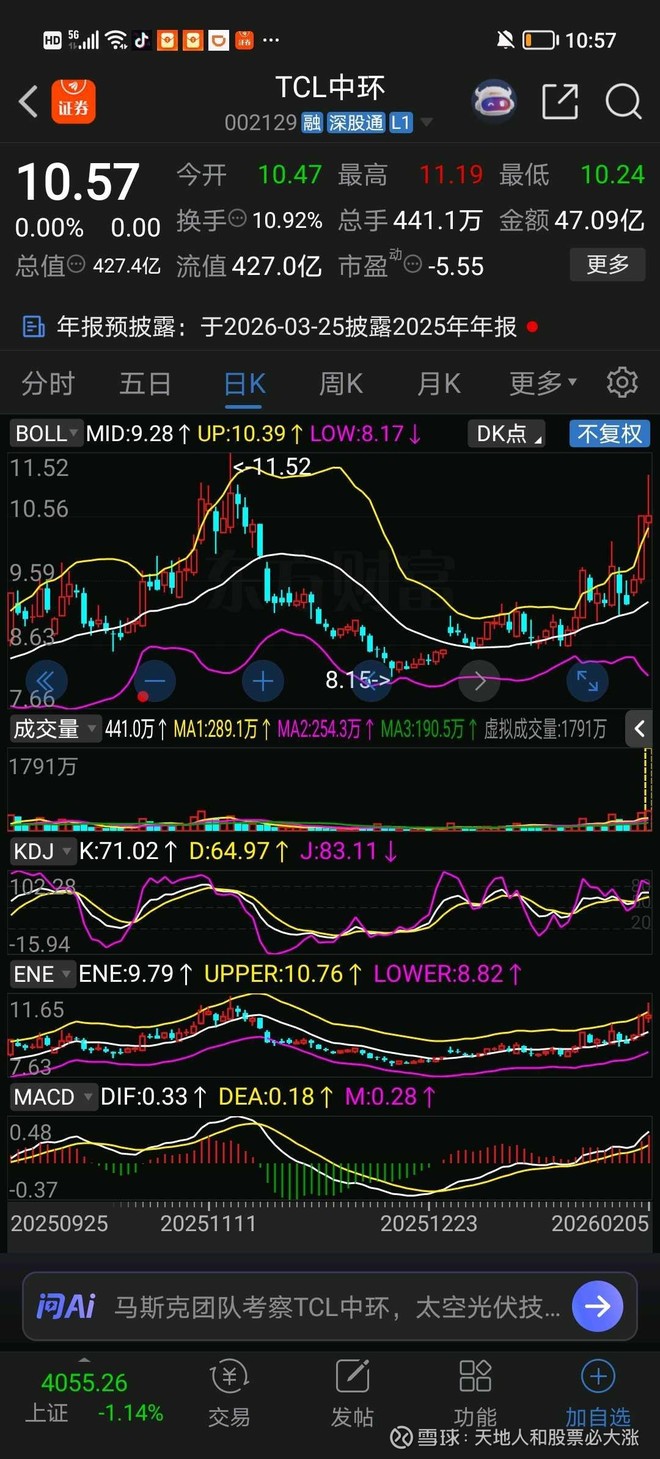Tap the DIF:0.33 MACD reading

click(154, 1096)
